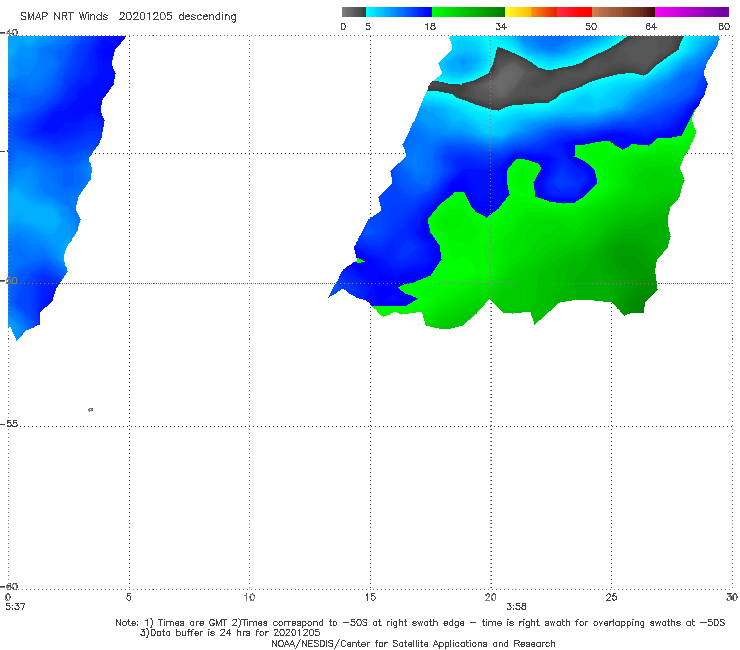The image size is (740, 650).
Task: Click the swath time "3:58"
Action: [x=516, y=606]
